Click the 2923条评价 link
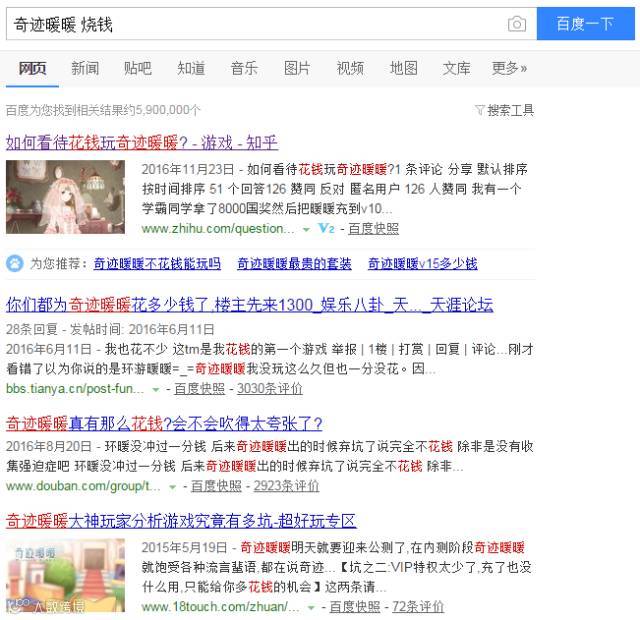This screenshot has height=620, width=640. click(286, 486)
